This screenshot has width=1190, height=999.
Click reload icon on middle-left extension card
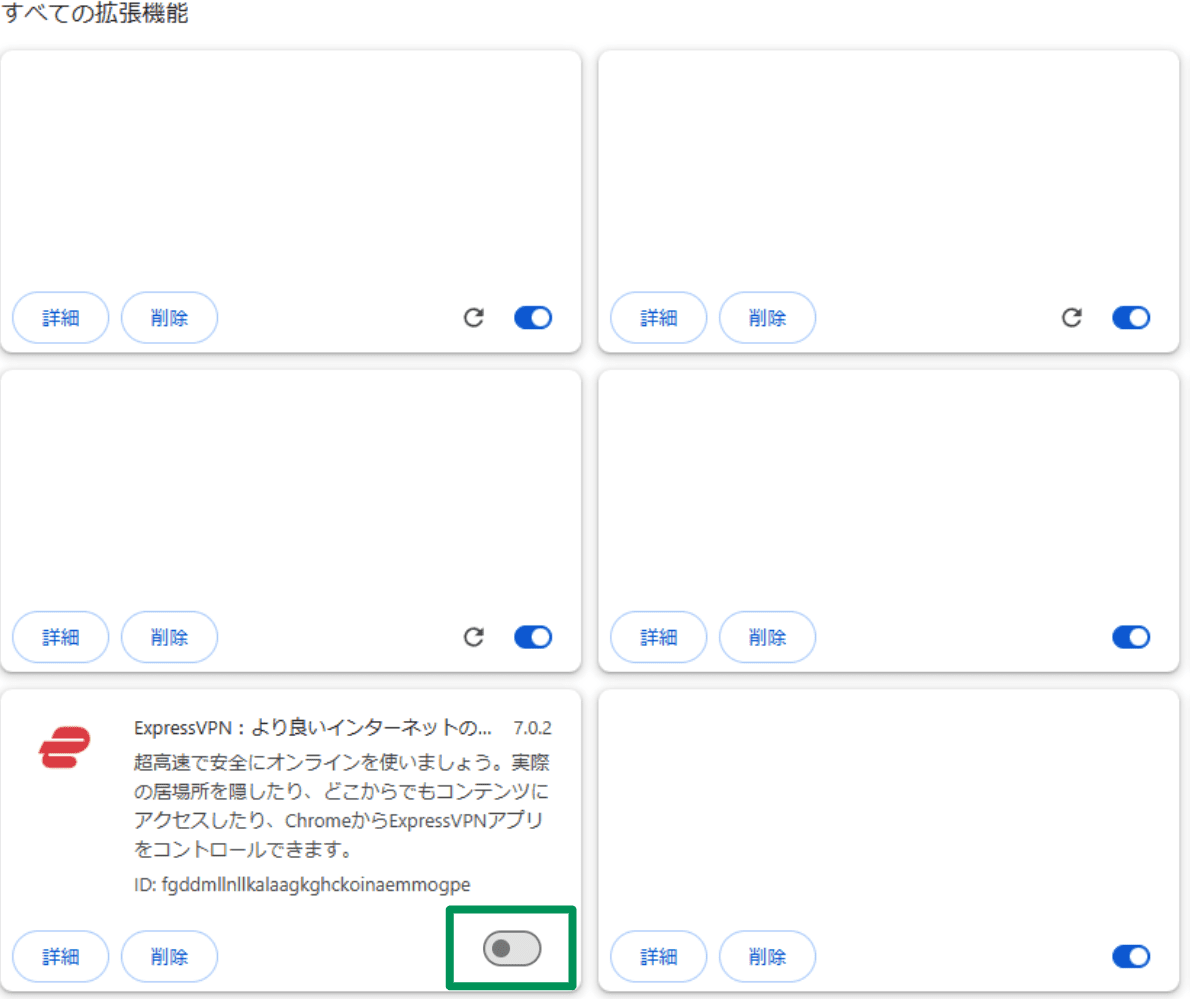click(474, 637)
